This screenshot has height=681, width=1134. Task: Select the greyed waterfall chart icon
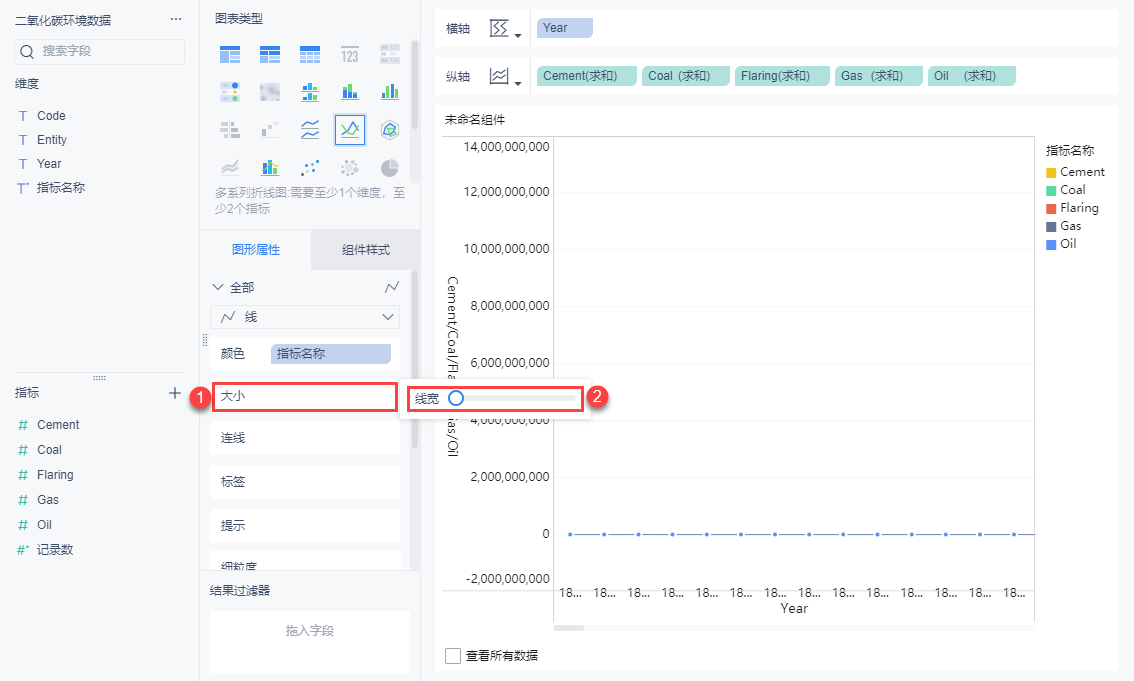tap(270, 130)
